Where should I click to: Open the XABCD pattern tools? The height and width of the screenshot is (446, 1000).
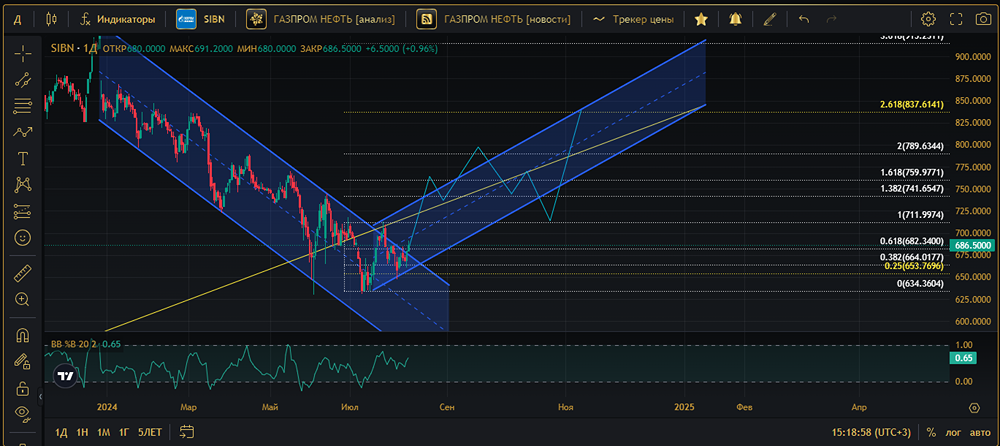click(x=23, y=185)
